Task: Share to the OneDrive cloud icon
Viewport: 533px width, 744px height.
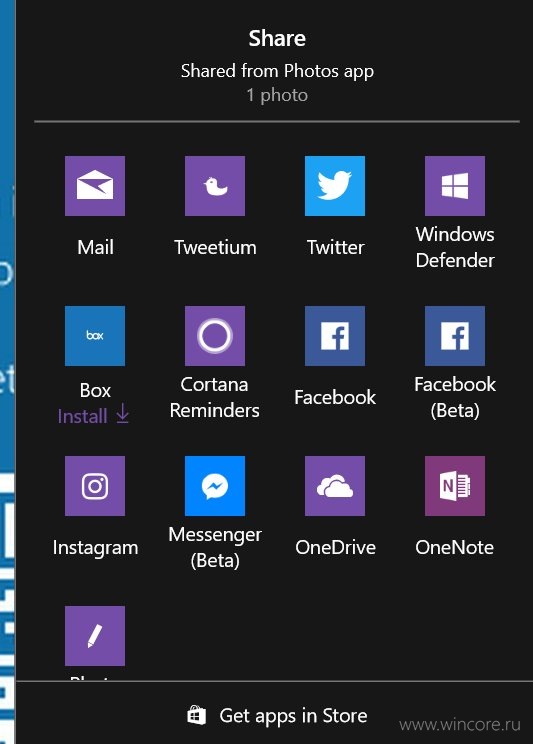Action: click(335, 485)
